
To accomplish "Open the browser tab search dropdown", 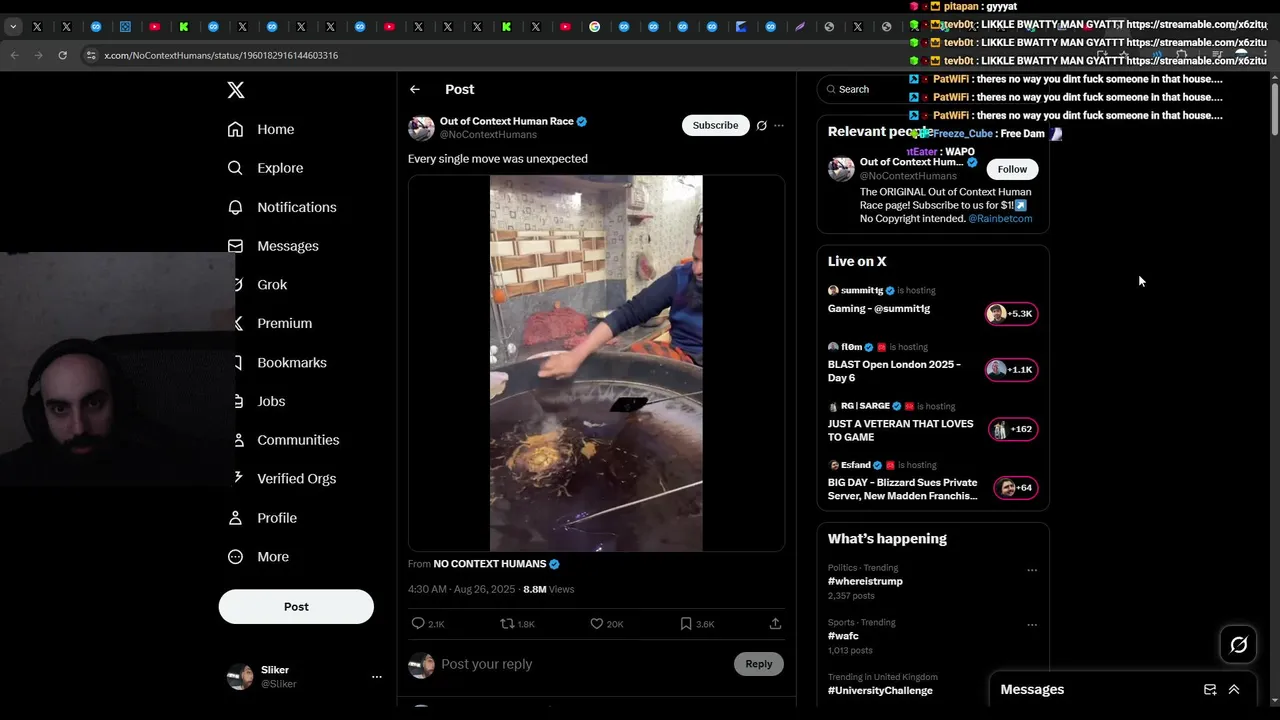I will pos(13,27).
